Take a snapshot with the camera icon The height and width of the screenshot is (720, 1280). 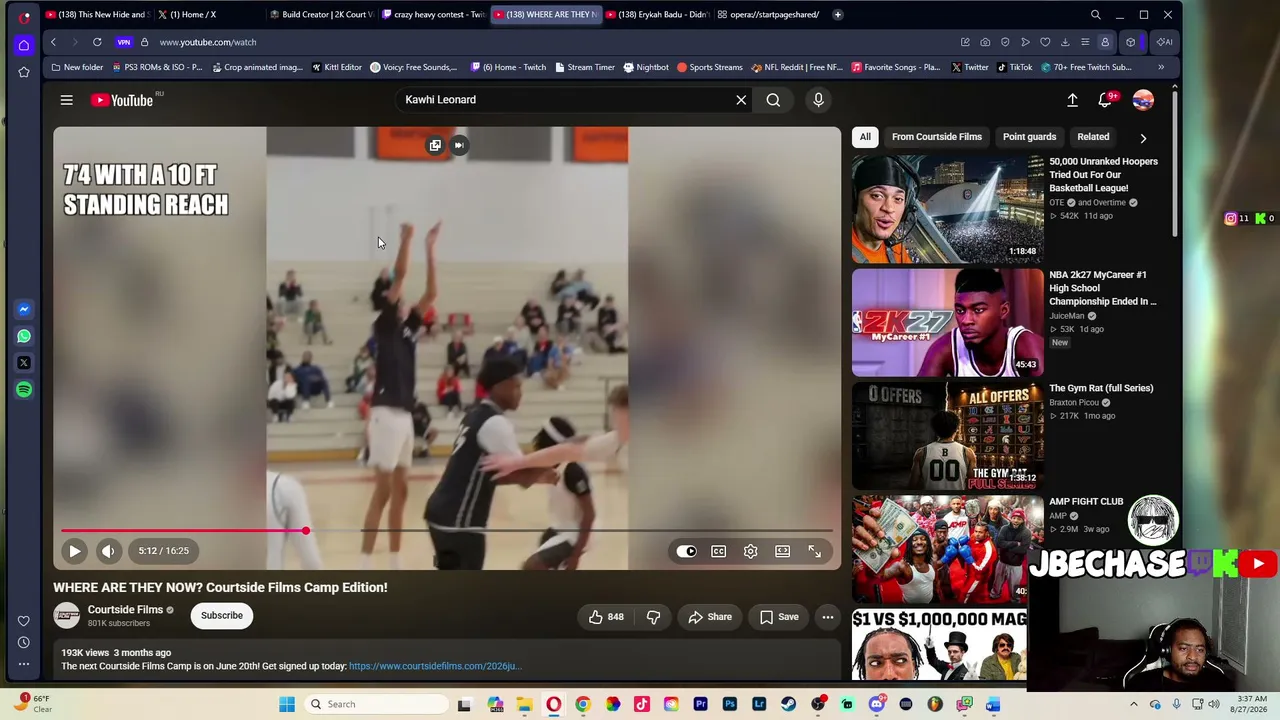[x=985, y=42]
